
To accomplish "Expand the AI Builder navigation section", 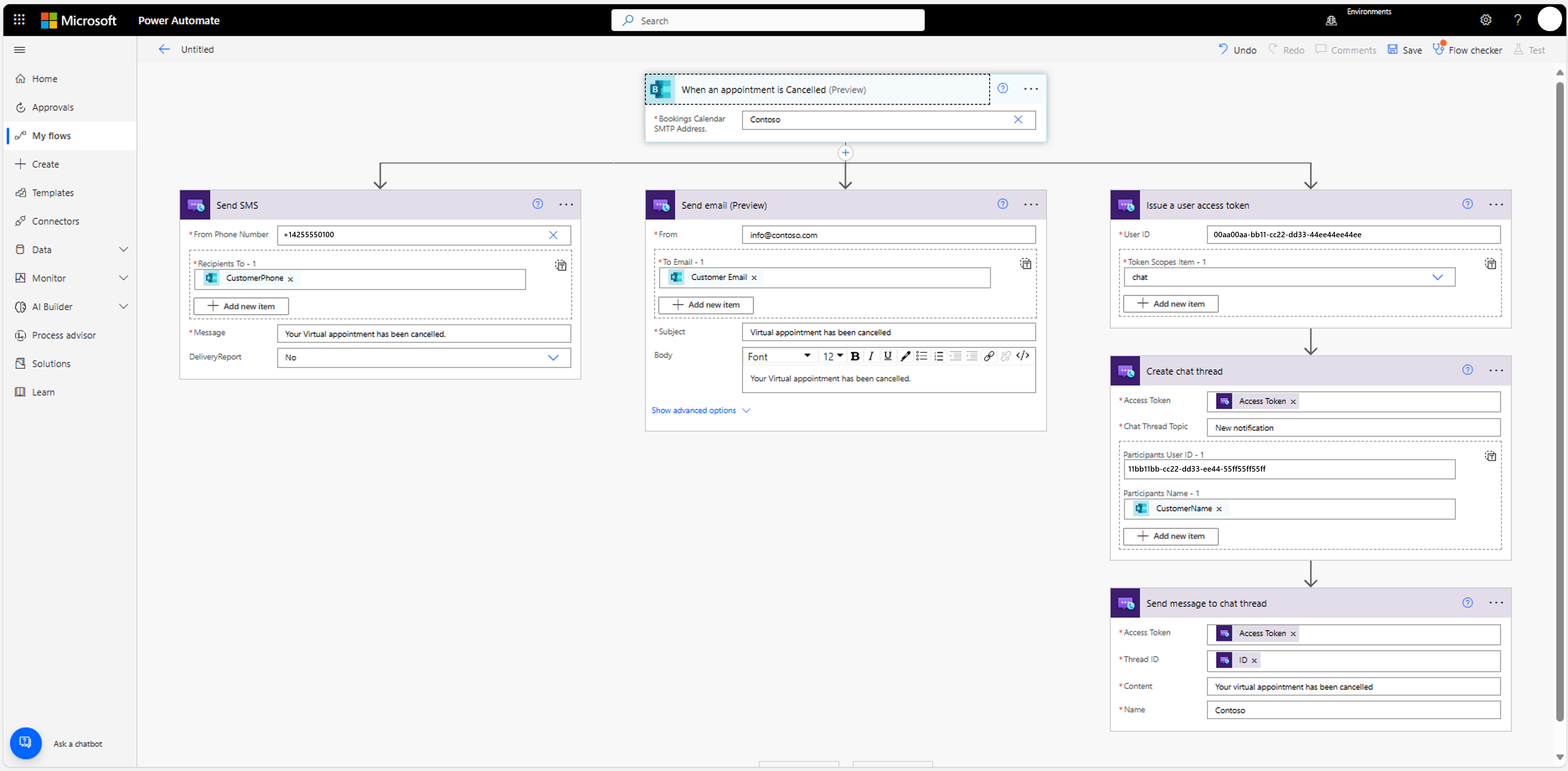I will pyautogui.click(x=123, y=306).
